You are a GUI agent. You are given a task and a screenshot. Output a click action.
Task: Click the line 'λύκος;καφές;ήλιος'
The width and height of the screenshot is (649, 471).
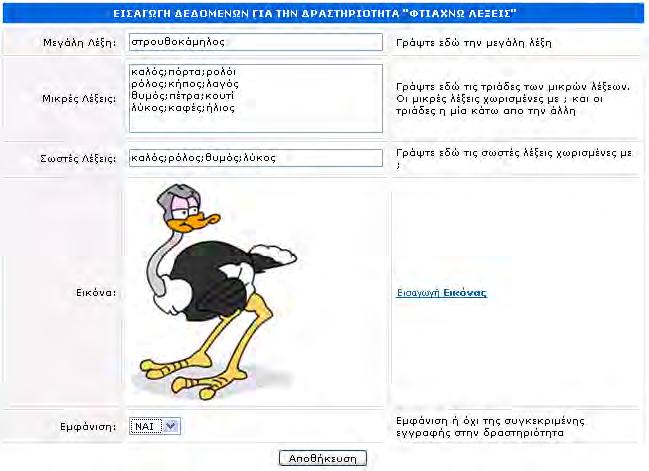(x=183, y=108)
